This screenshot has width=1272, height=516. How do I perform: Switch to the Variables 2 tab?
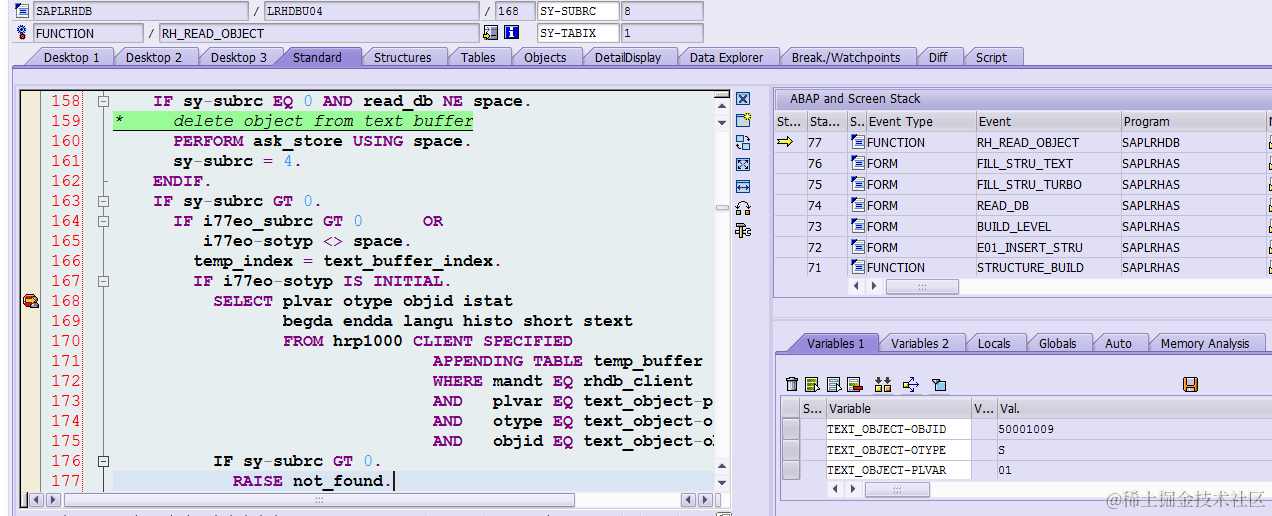[x=920, y=343]
